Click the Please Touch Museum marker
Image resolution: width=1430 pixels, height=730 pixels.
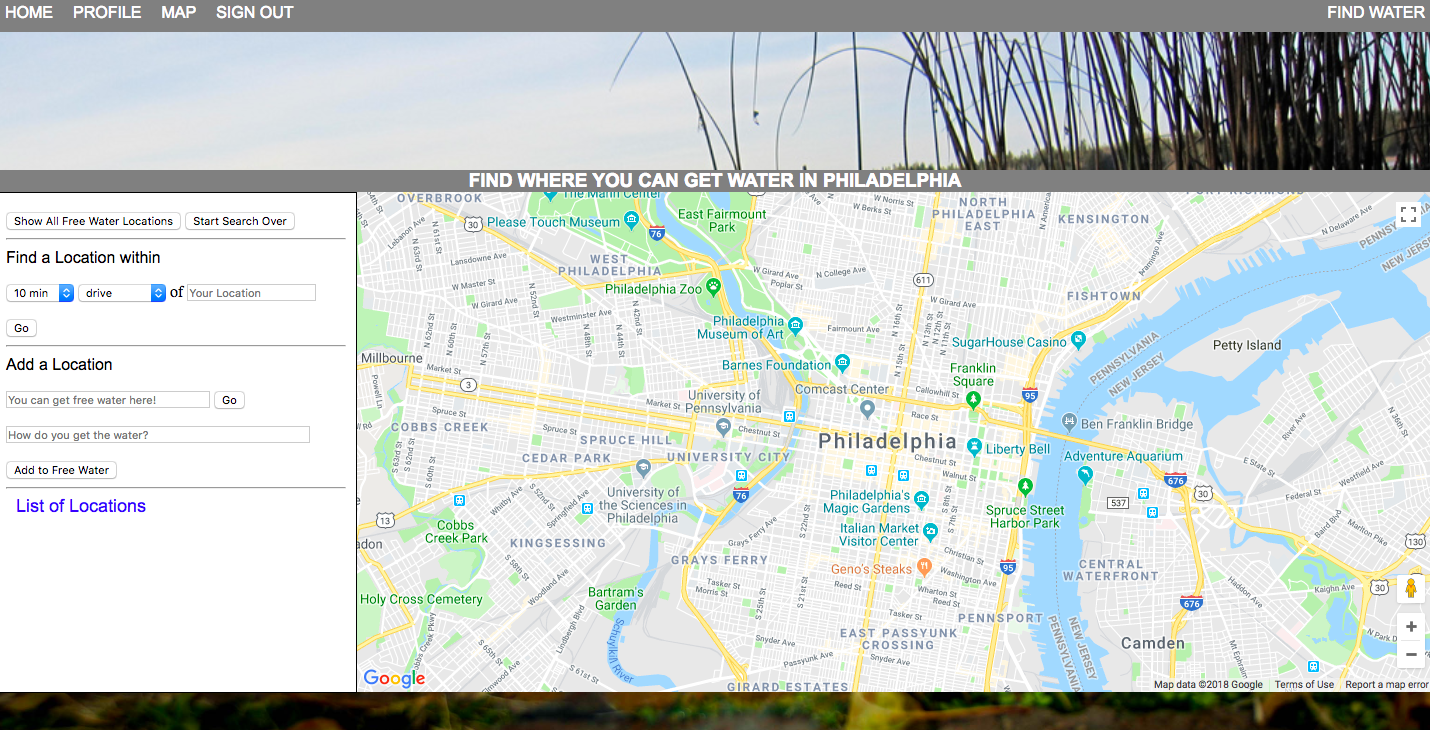coord(630,220)
